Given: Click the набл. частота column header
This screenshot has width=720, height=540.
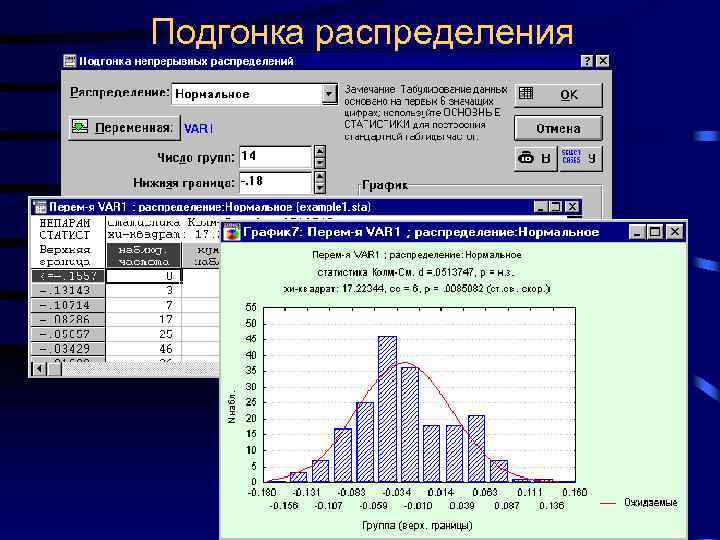Looking at the screenshot, I should pos(144,255).
